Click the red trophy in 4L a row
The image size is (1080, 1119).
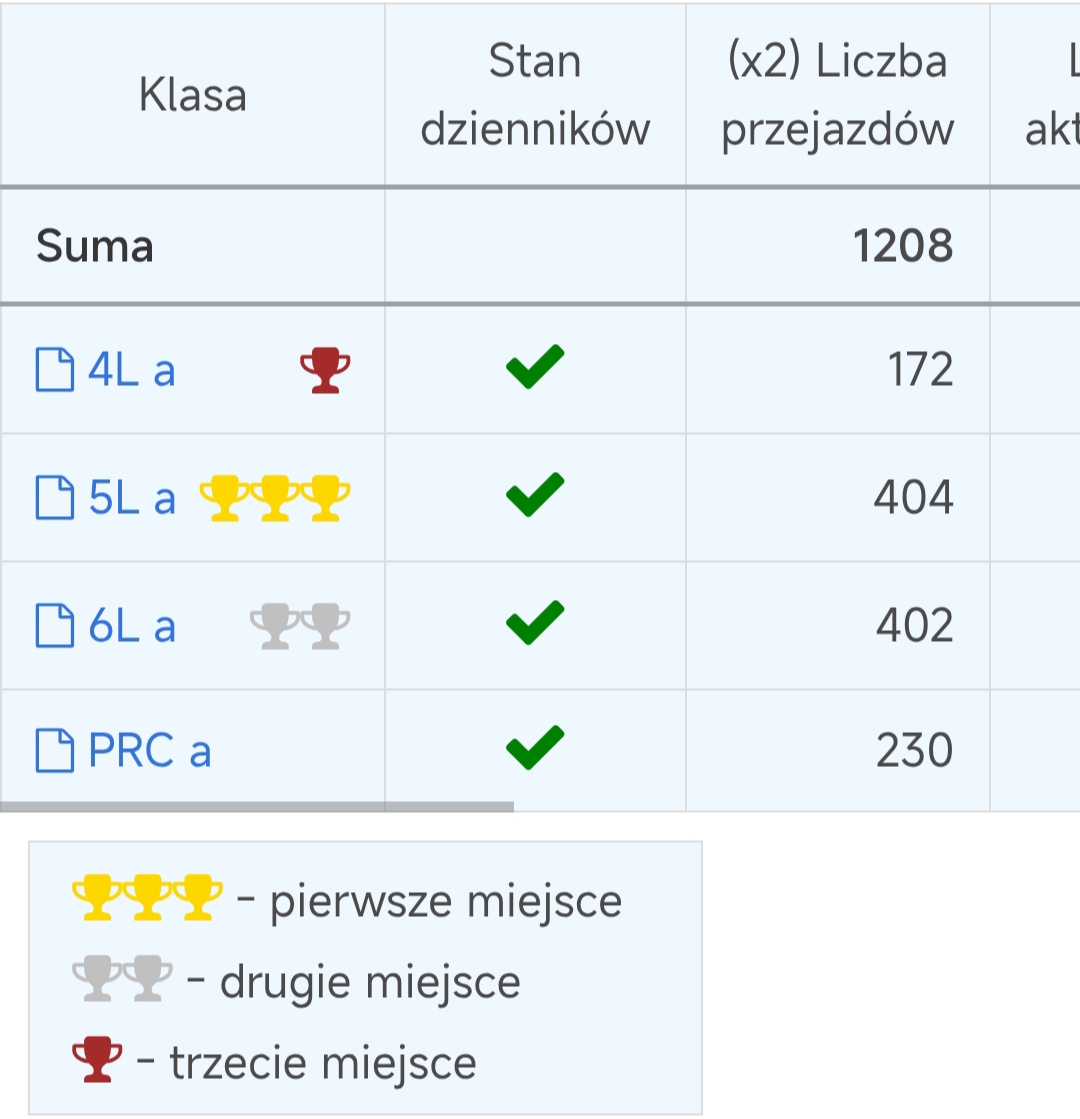click(x=325, y=370)
